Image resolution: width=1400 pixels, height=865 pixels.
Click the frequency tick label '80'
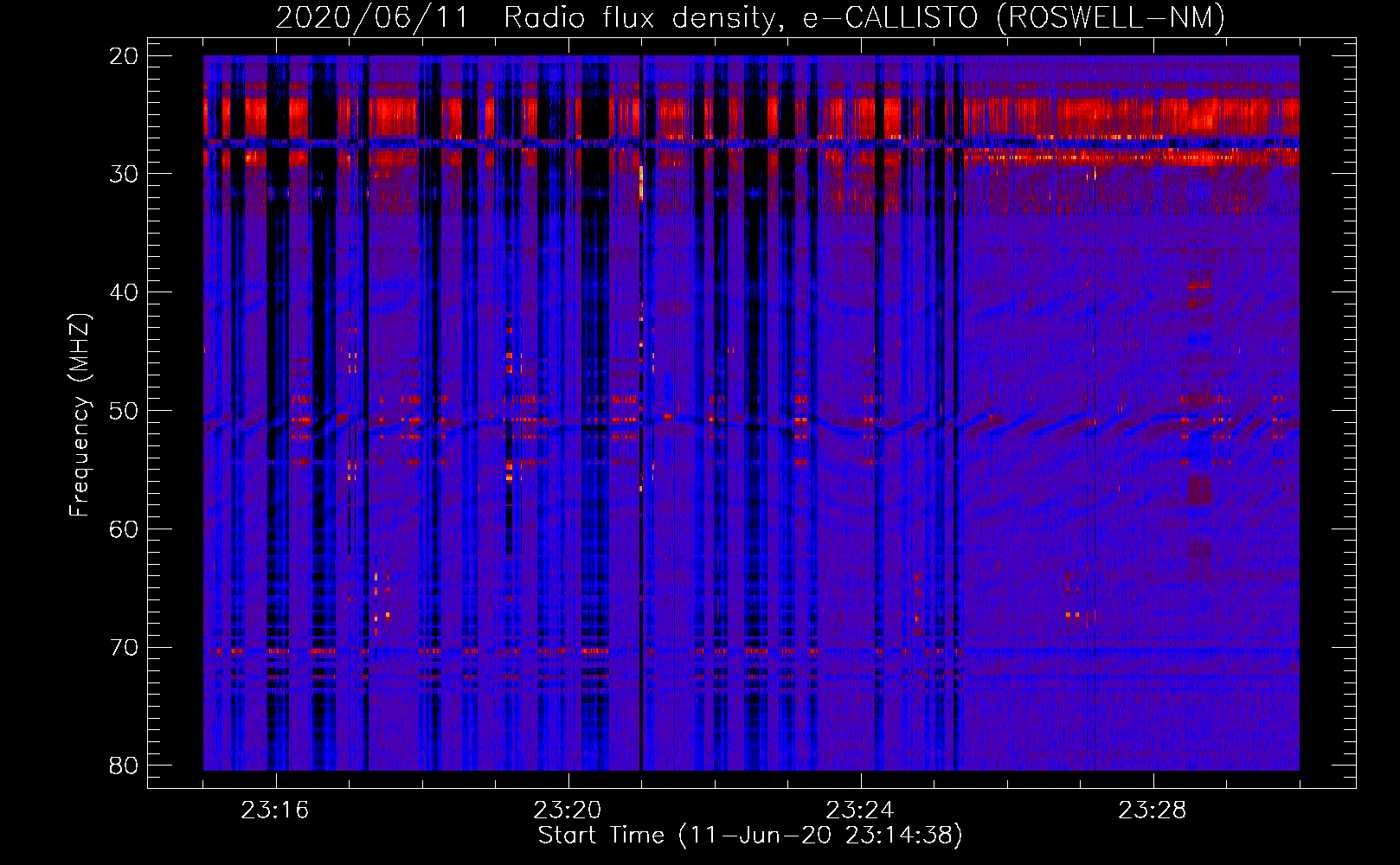click(124, 766)
